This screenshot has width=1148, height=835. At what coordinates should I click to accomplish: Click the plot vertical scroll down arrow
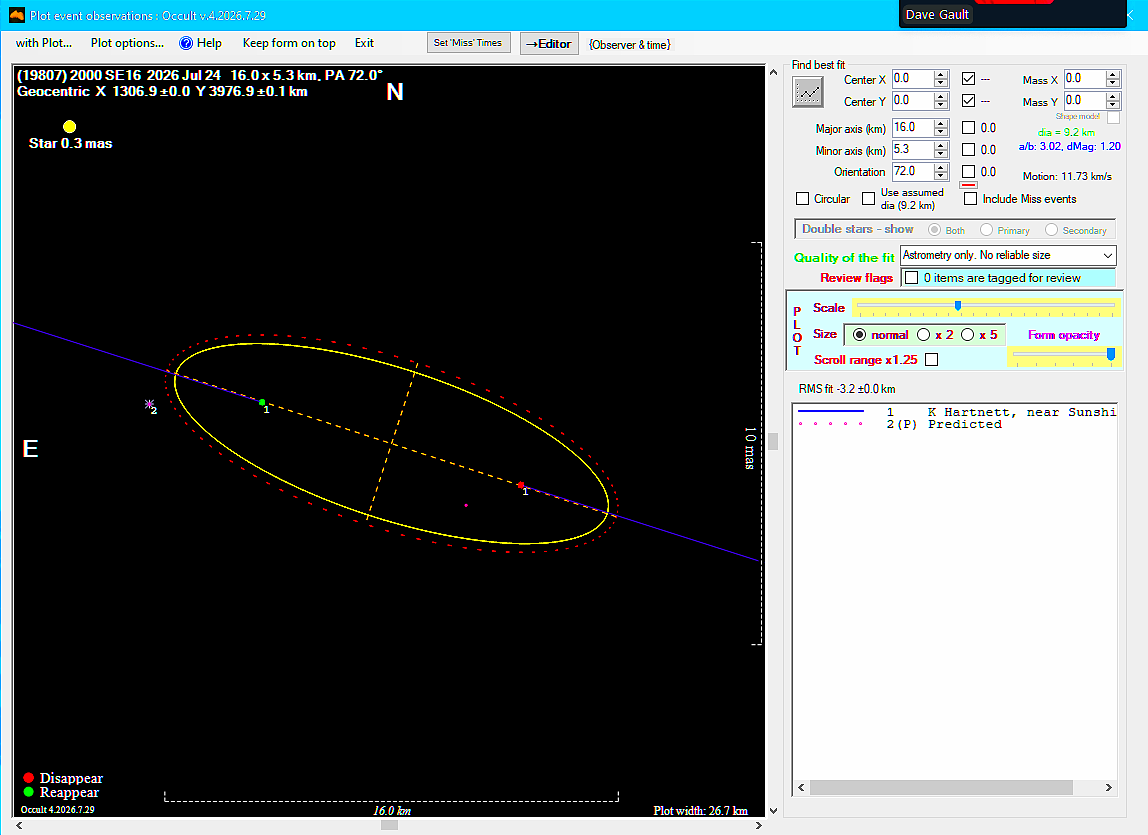773,811
